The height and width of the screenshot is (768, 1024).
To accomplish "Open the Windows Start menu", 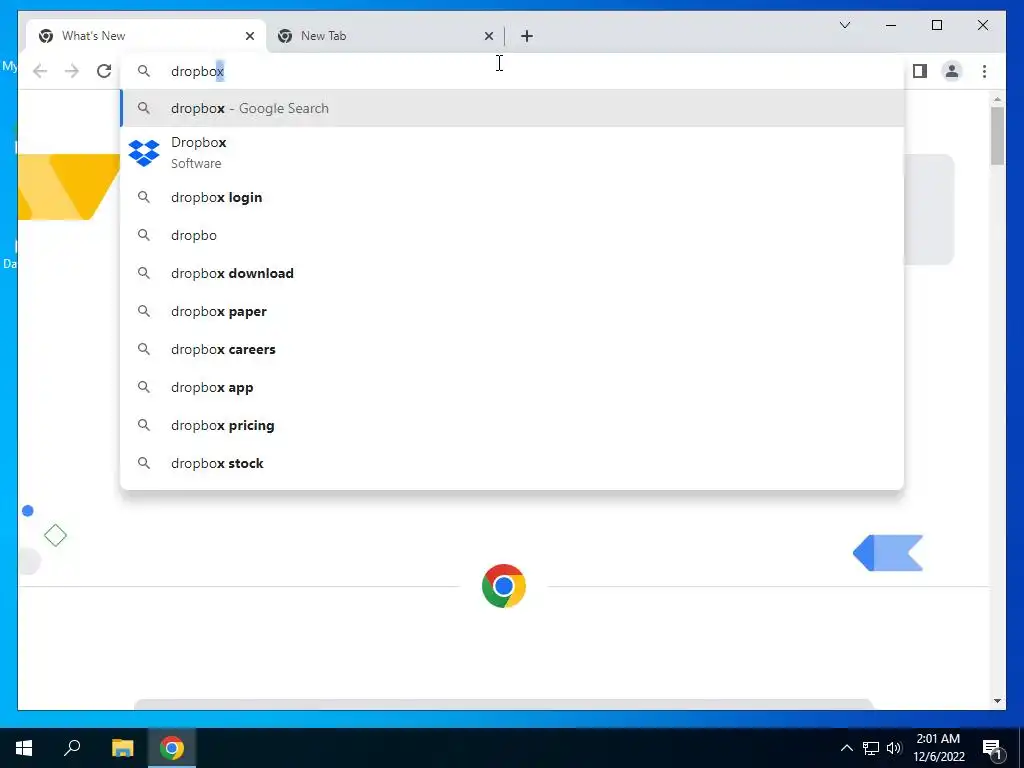I will pos(24,748).
